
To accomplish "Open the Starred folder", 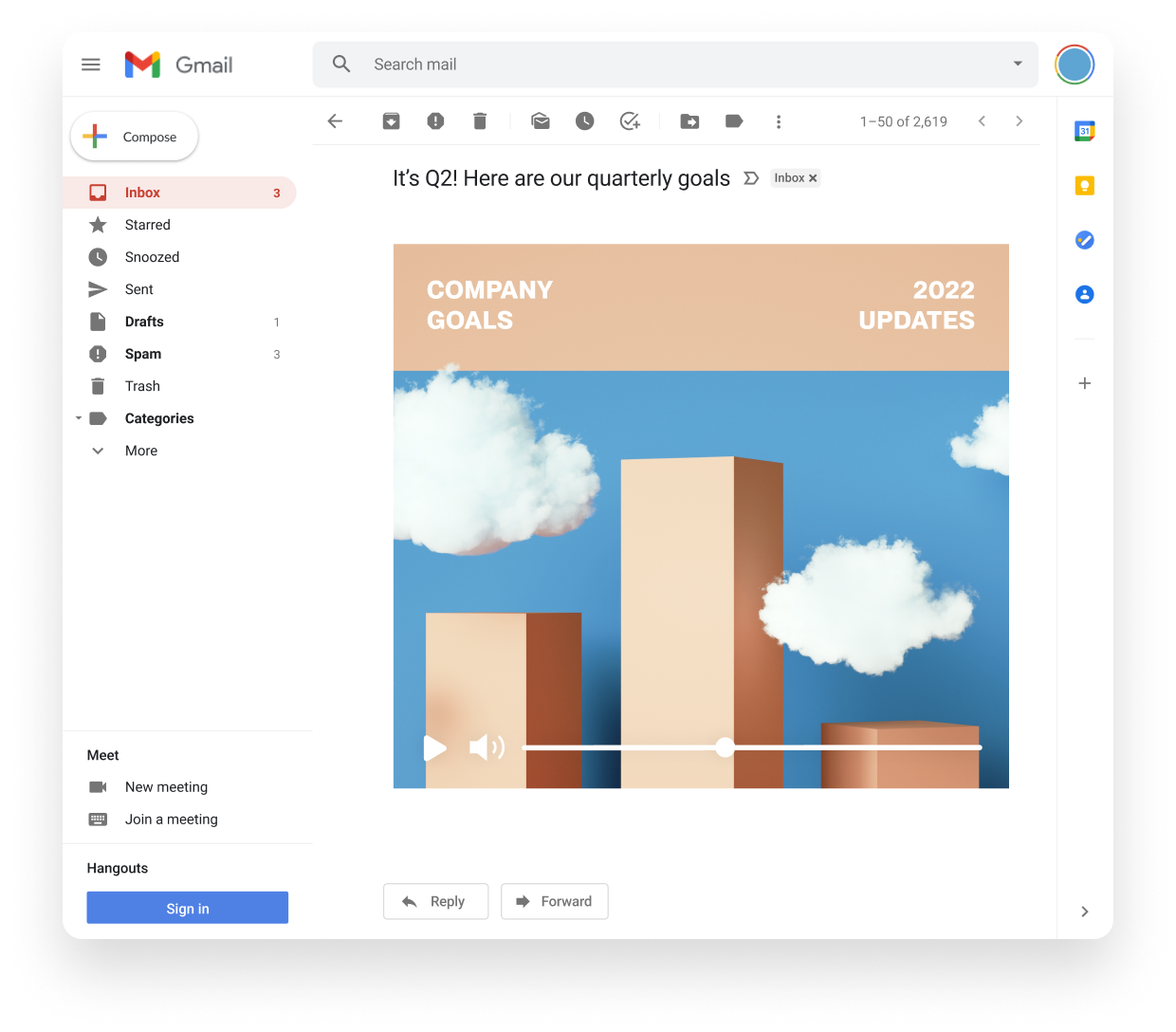I will click(147, 225).
